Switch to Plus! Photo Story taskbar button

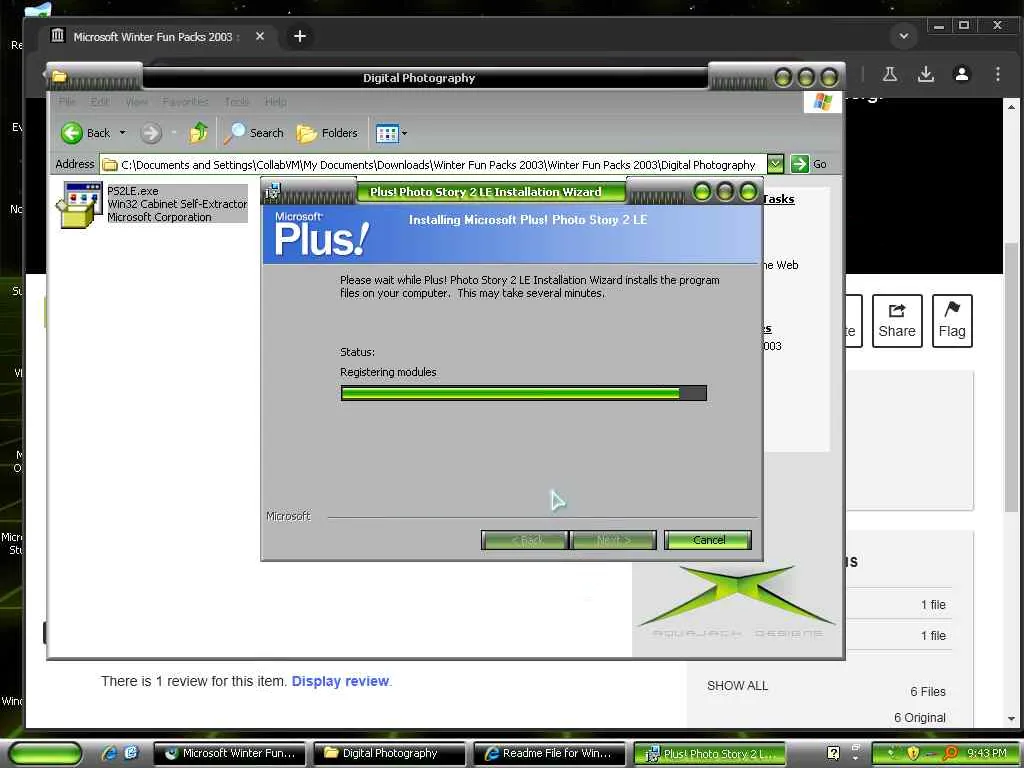click(709, 754)
